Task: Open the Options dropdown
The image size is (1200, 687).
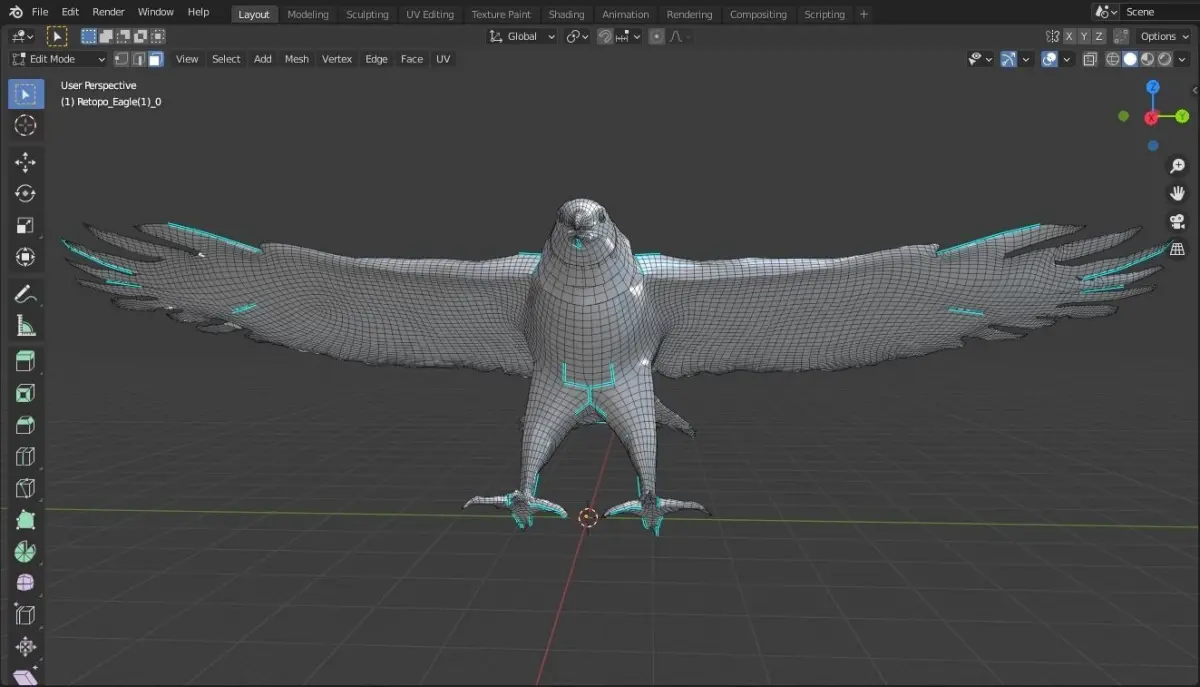Action: coord(1163,36)
